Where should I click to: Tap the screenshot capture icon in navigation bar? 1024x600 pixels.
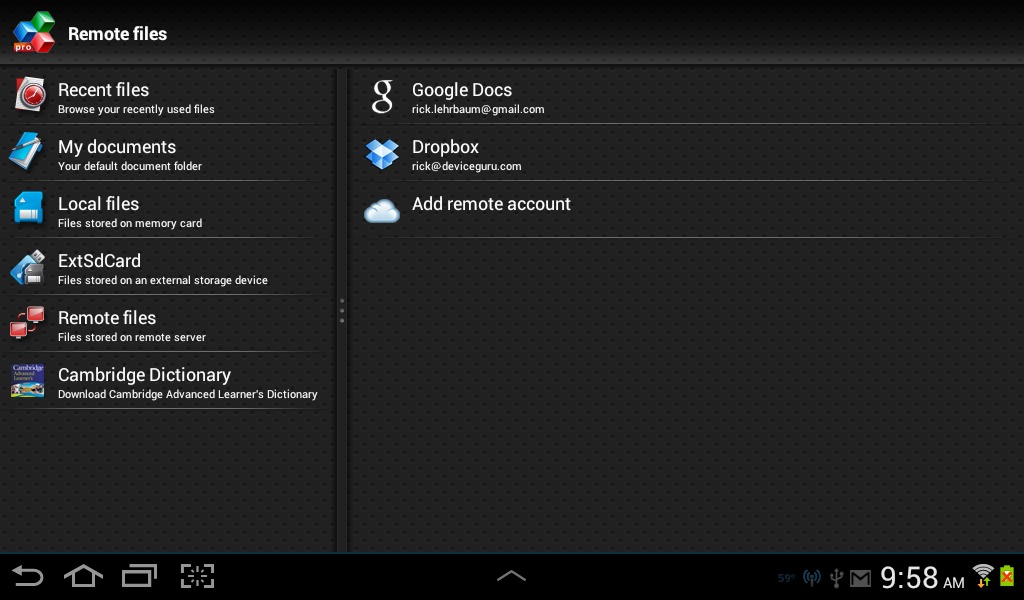coord(197,576)
